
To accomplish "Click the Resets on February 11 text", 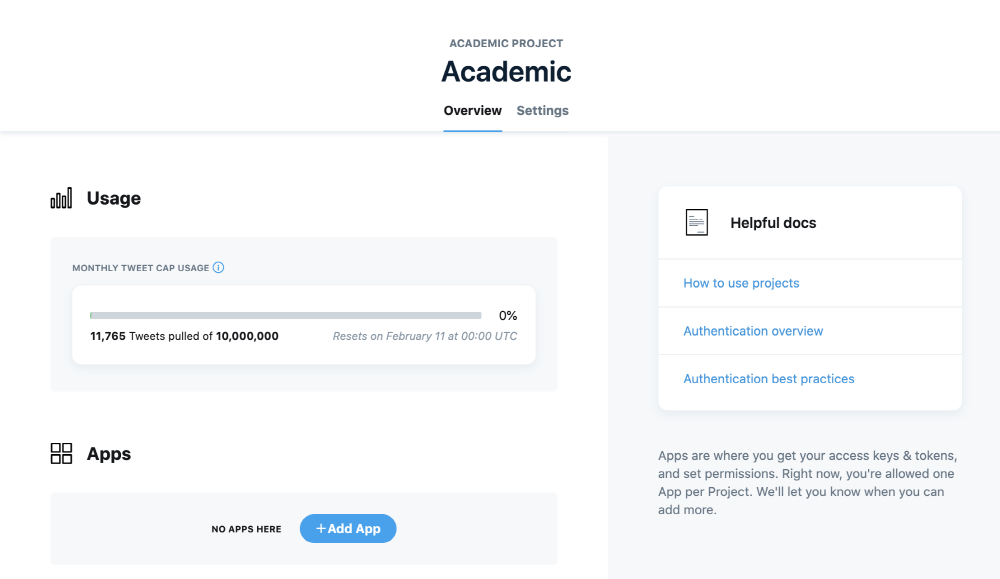I will [x=425, y=336].
